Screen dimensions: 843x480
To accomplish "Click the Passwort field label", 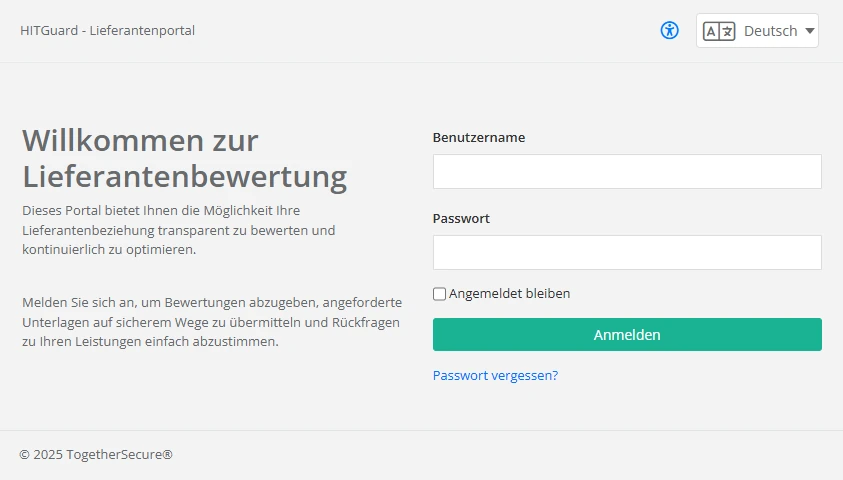I will [x=461, y=219].
